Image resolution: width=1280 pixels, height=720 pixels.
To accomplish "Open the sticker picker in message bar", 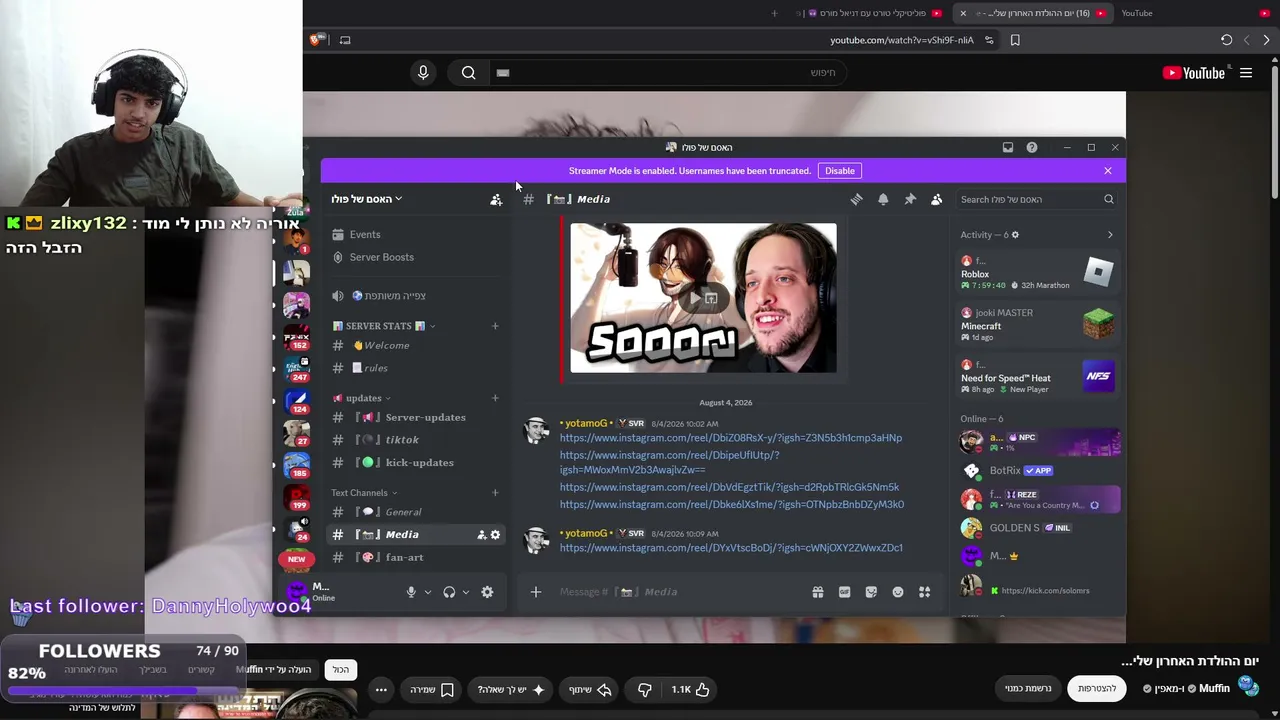I will tap(871, 592).
